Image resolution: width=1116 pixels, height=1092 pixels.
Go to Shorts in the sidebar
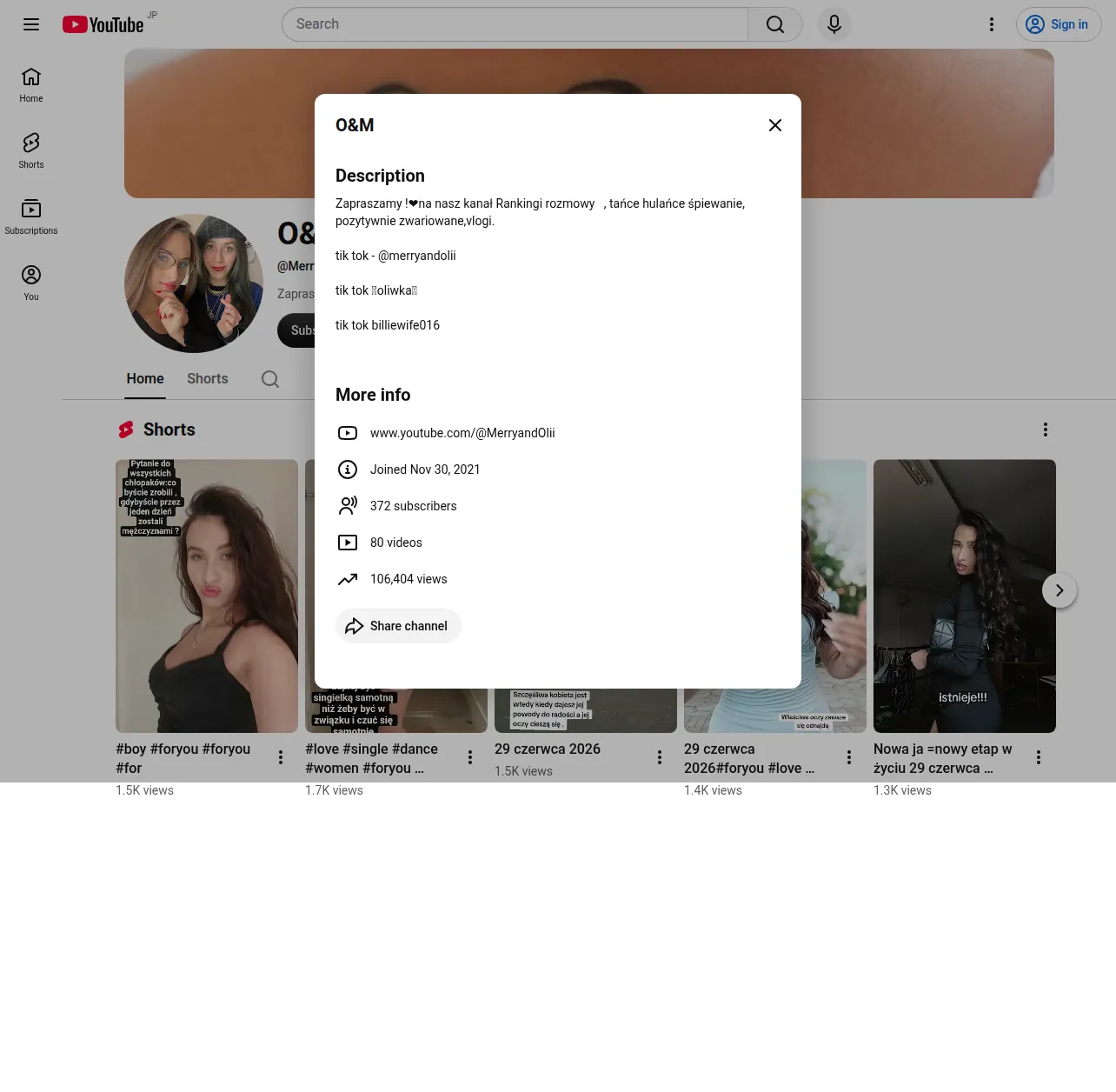tap(31, 150)
